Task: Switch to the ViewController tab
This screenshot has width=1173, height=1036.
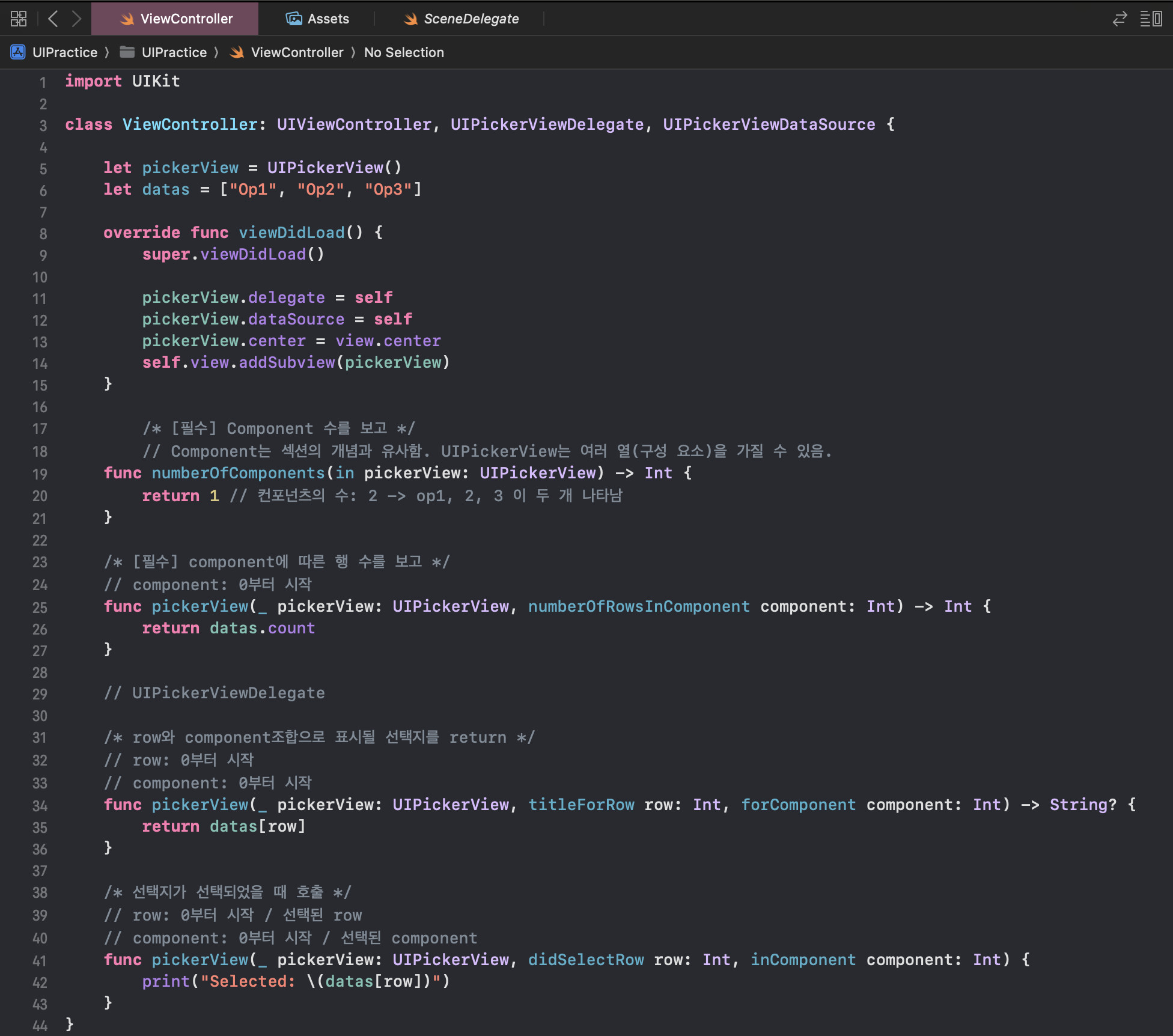Action: (186, 19)
